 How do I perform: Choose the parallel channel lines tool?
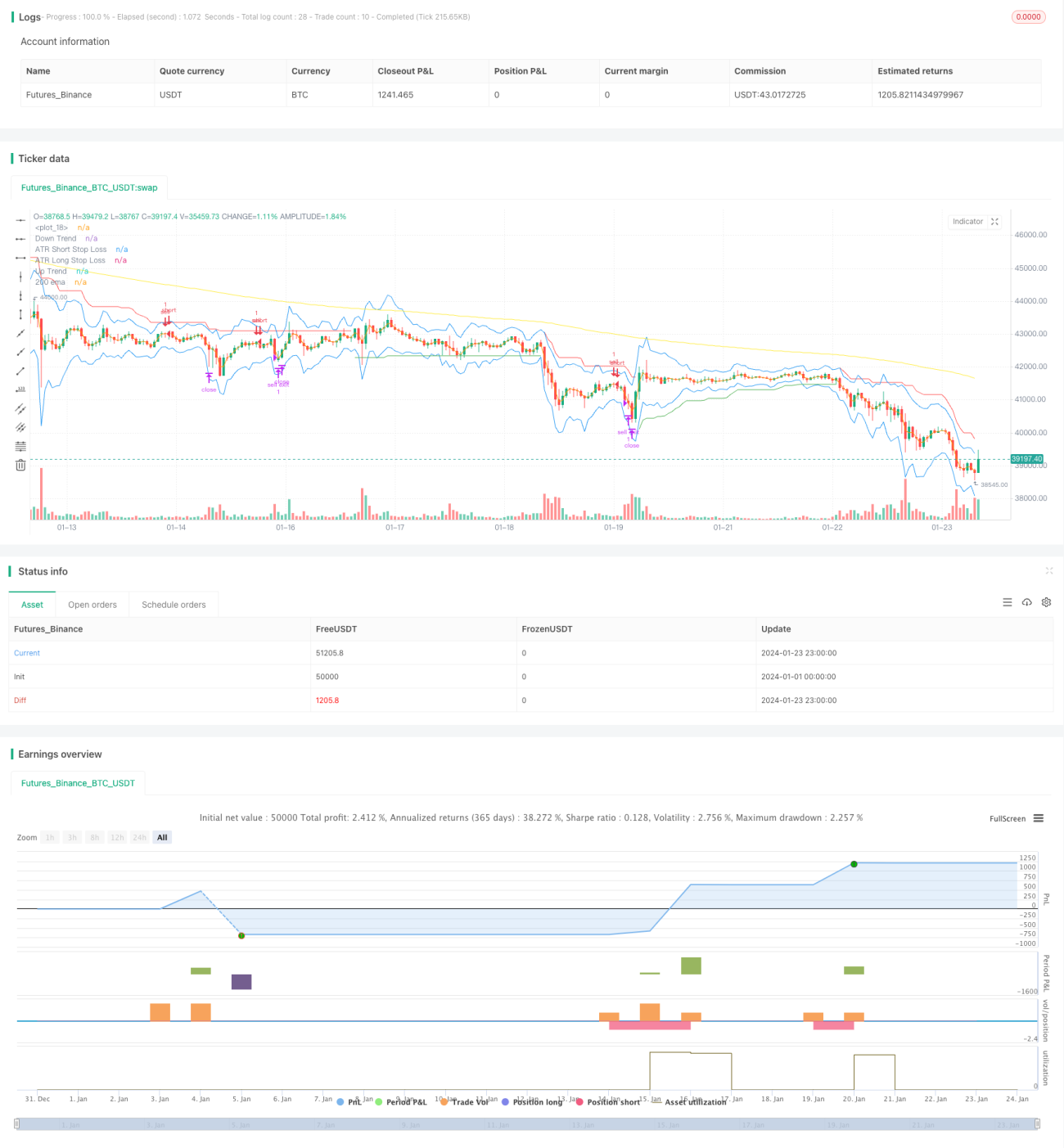tap(20, 409)
